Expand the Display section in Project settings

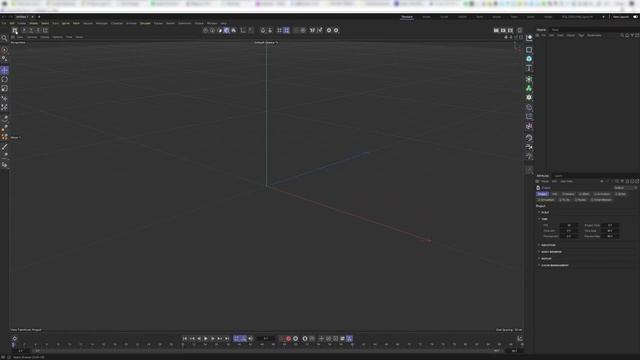point(546,258)
